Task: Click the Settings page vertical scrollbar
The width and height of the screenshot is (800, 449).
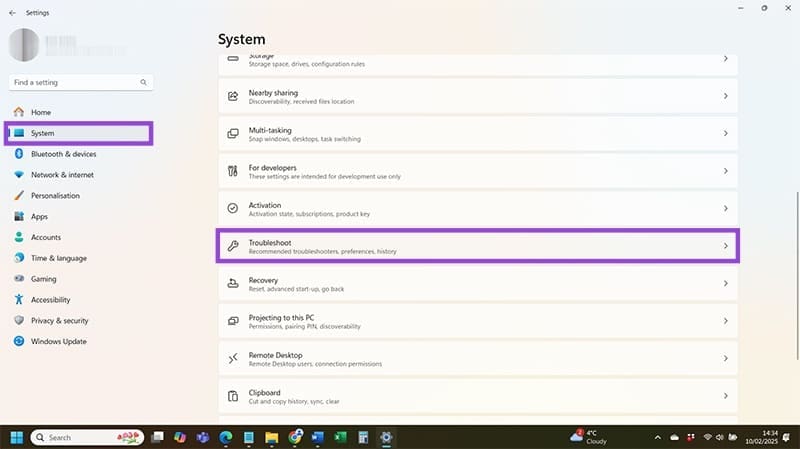Action: tap(797, 276)
